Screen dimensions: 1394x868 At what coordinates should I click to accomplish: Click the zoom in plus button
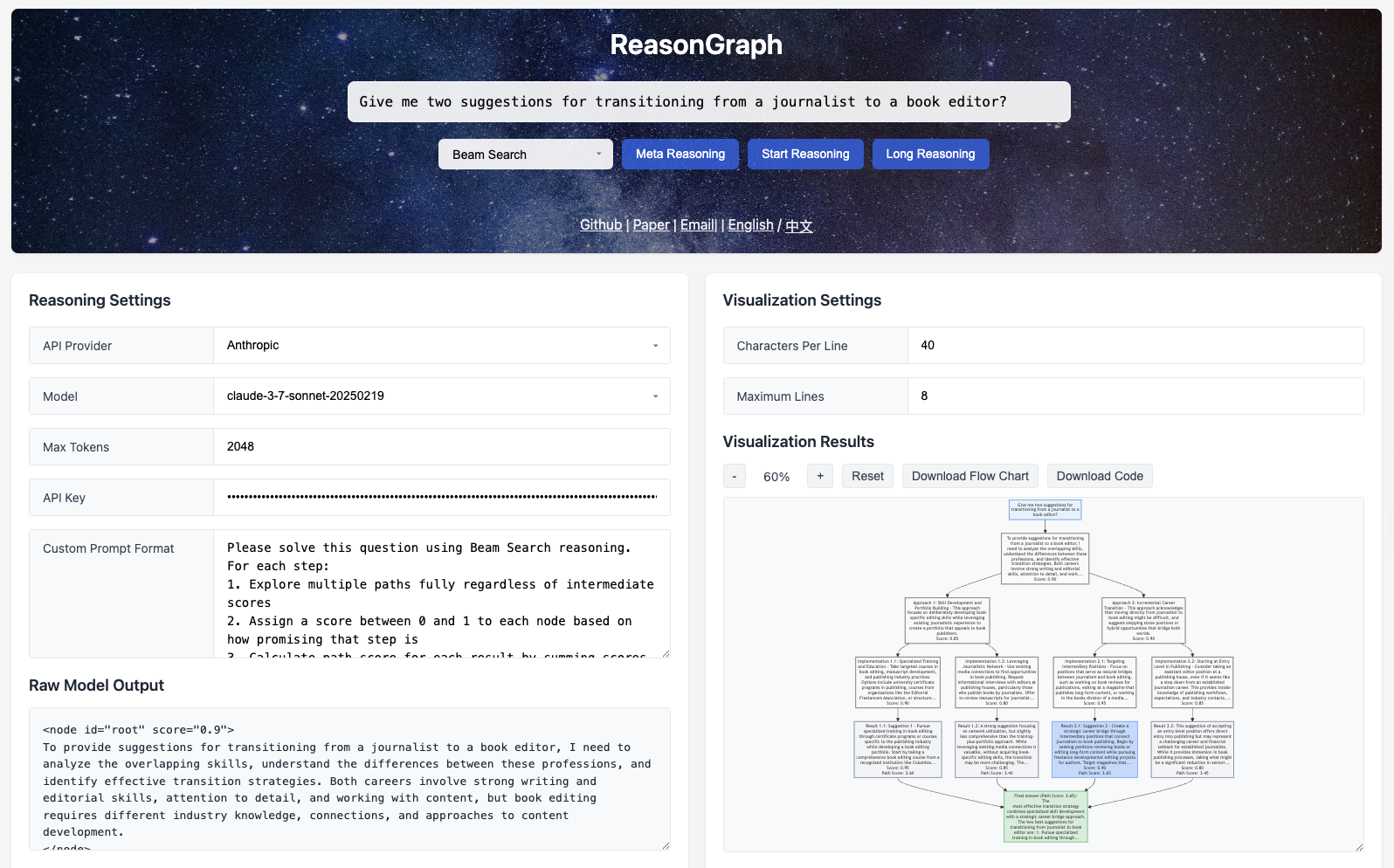pos(819,476)
